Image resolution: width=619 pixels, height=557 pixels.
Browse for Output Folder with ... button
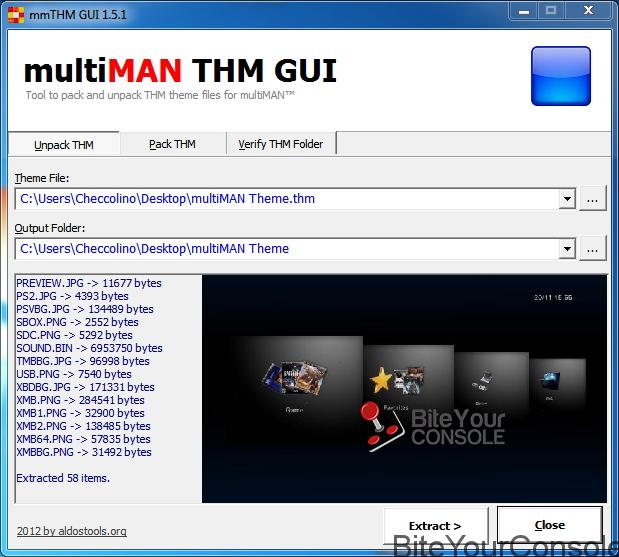point(592,249)
